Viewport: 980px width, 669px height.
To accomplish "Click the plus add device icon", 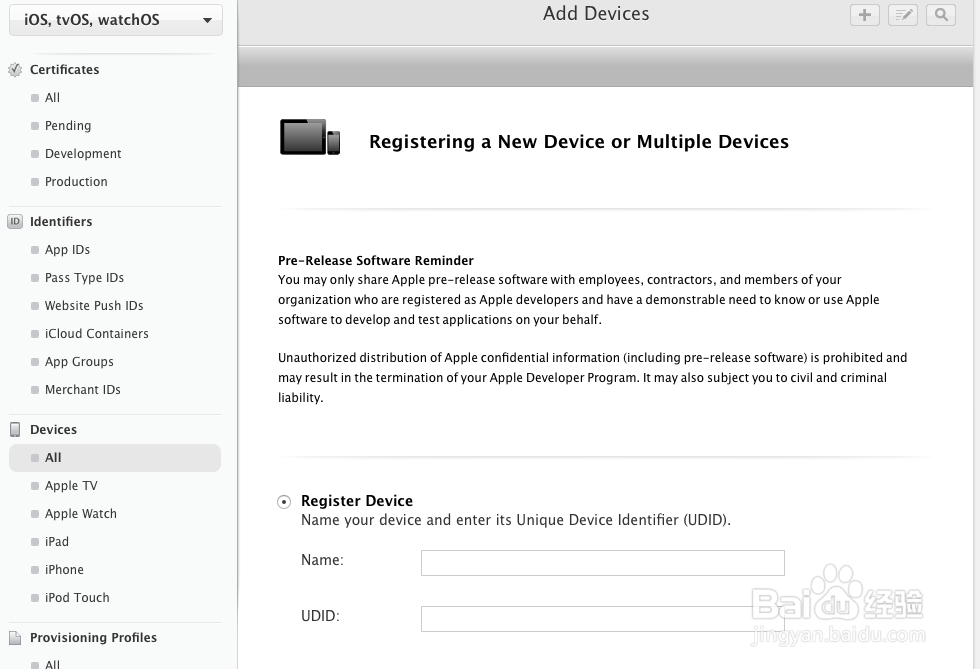I will pos(864,15).
